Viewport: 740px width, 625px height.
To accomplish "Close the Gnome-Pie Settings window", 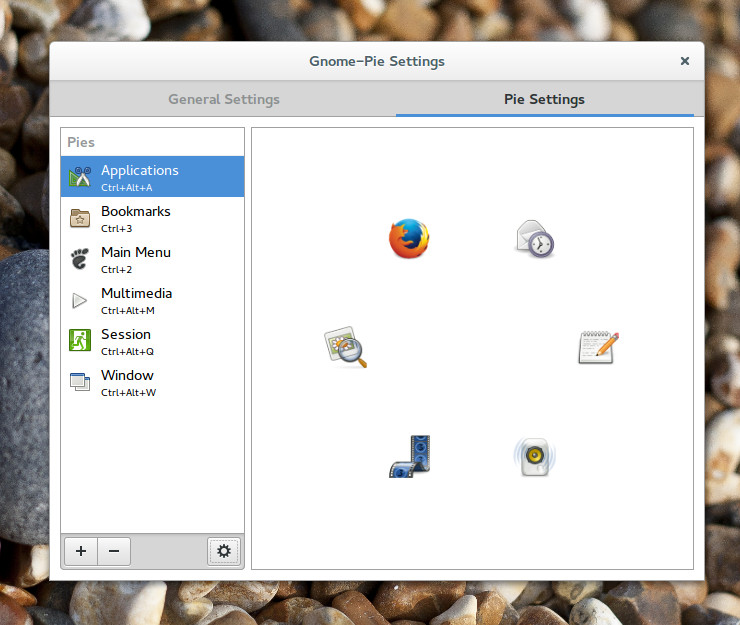I will (685, 61).
